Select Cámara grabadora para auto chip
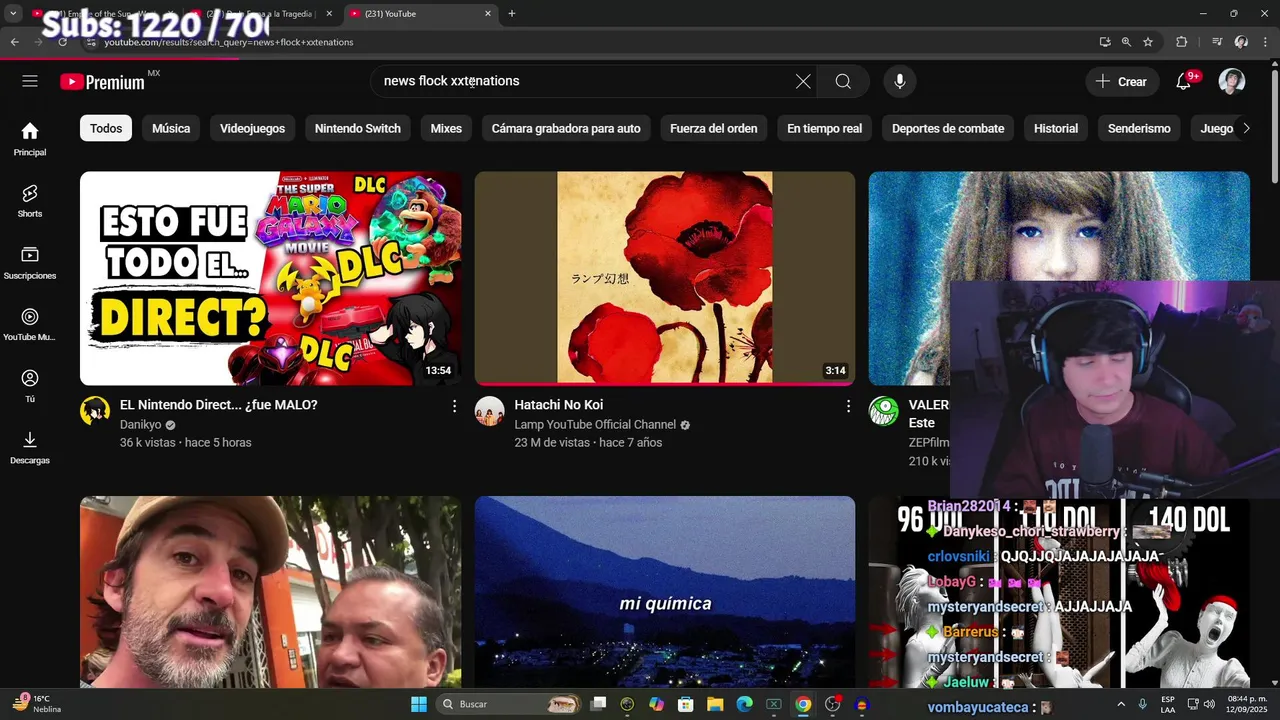This screenshot has height=720, width=1280. tap(566, 128)
